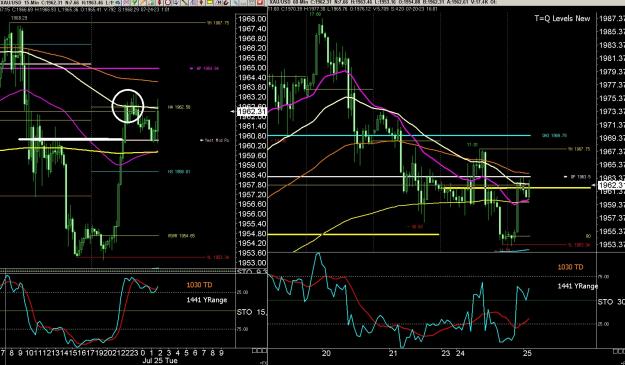Click date '21' on the 60 Min time axis

393,353
